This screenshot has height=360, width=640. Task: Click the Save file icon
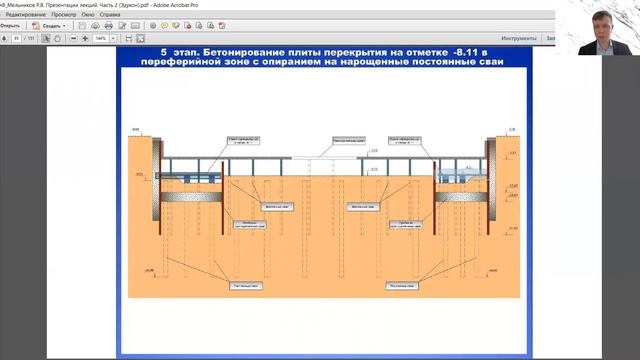tap(82, 26)
